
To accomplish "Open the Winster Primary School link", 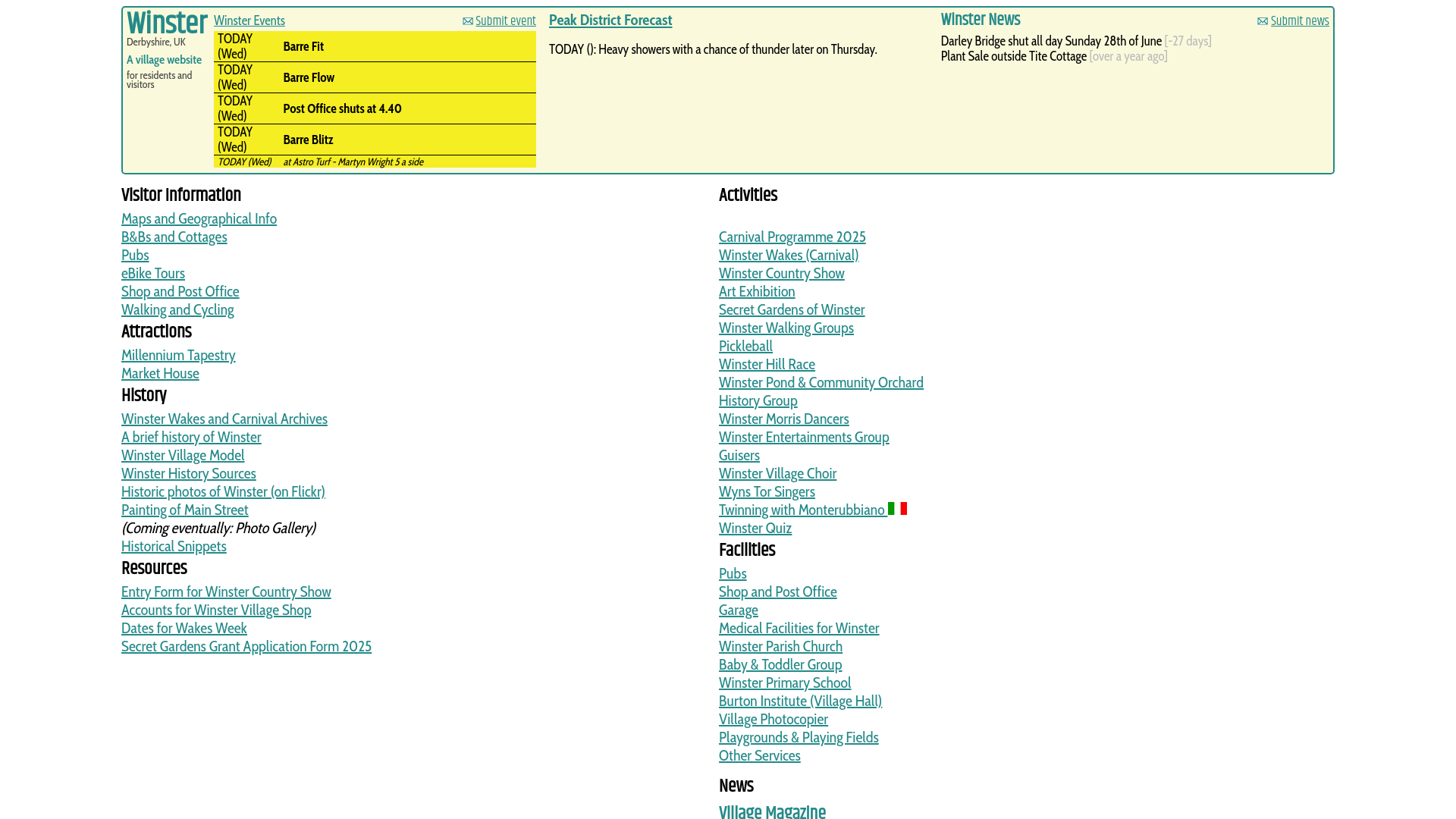I will [x=785, y=682].
